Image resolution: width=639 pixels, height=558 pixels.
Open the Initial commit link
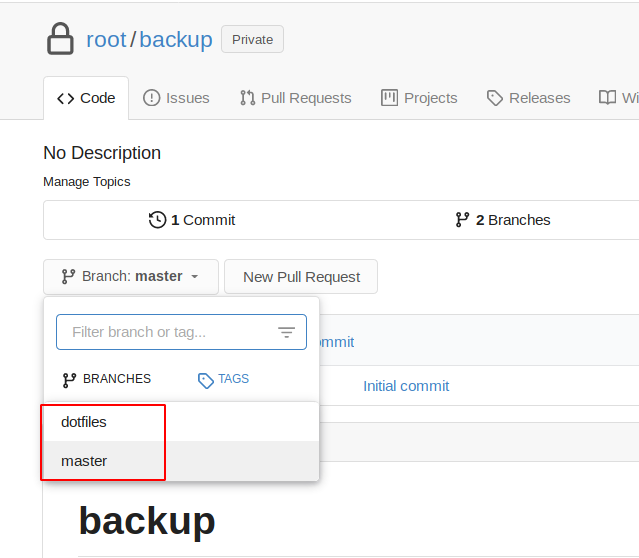[x=406, y=386]
